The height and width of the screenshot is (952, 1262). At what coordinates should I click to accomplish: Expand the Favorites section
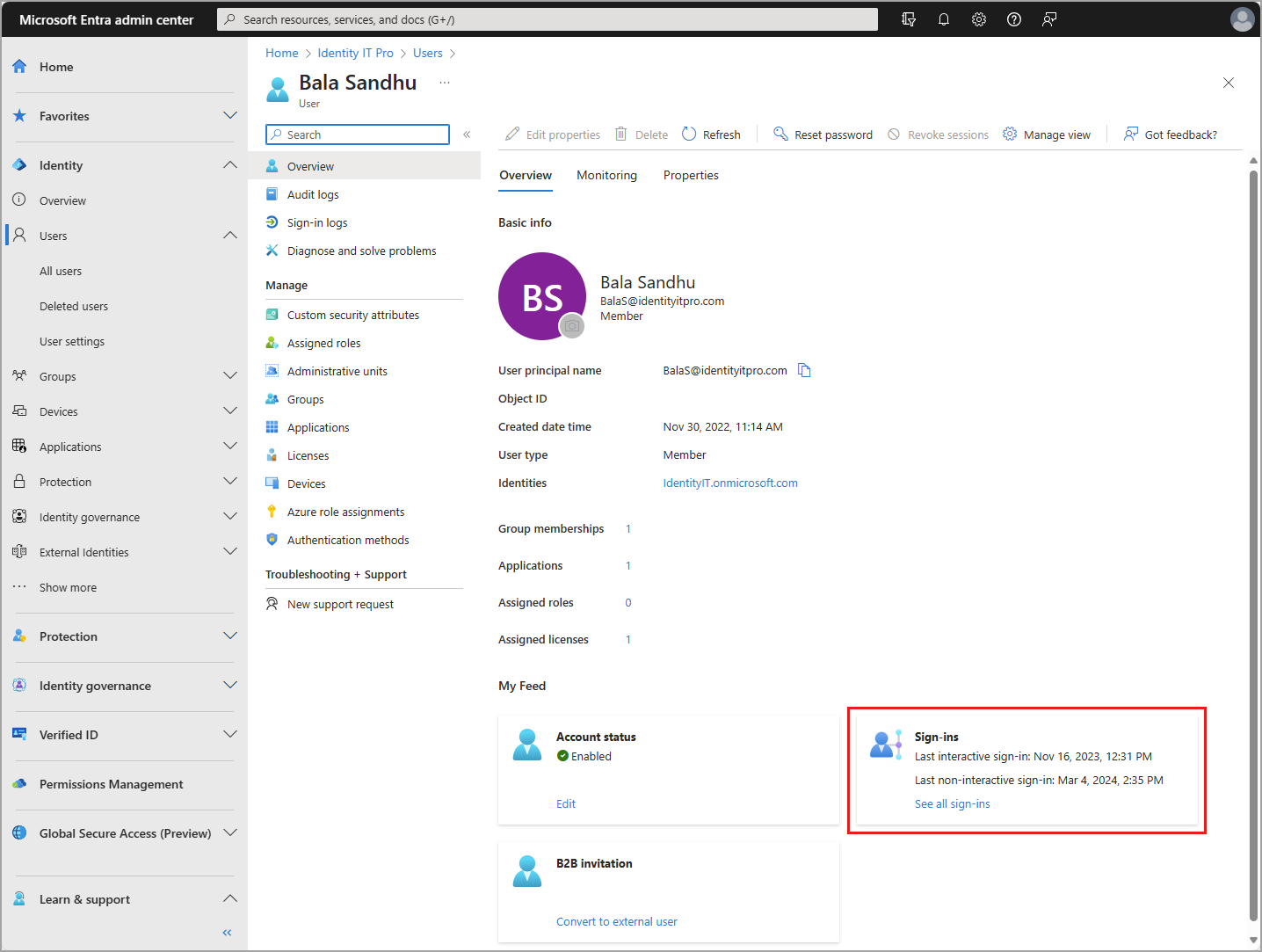click(230, 115)
